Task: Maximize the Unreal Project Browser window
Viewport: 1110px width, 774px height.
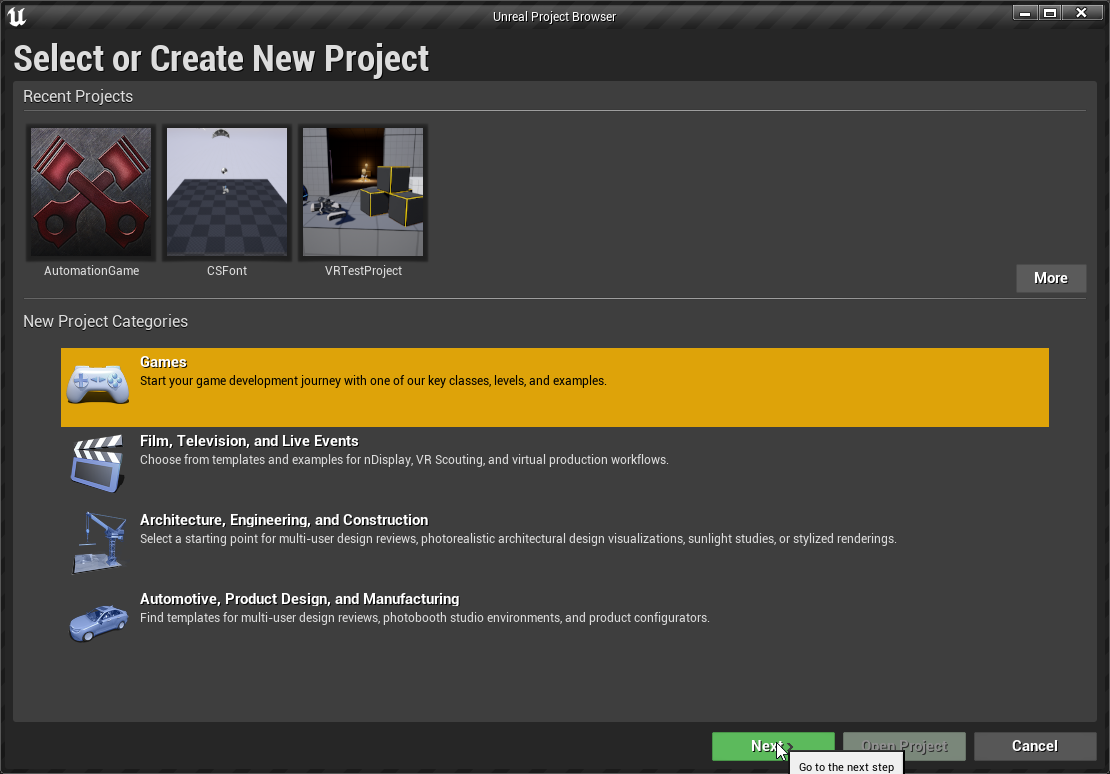Action: click(x=1049, y=12)
